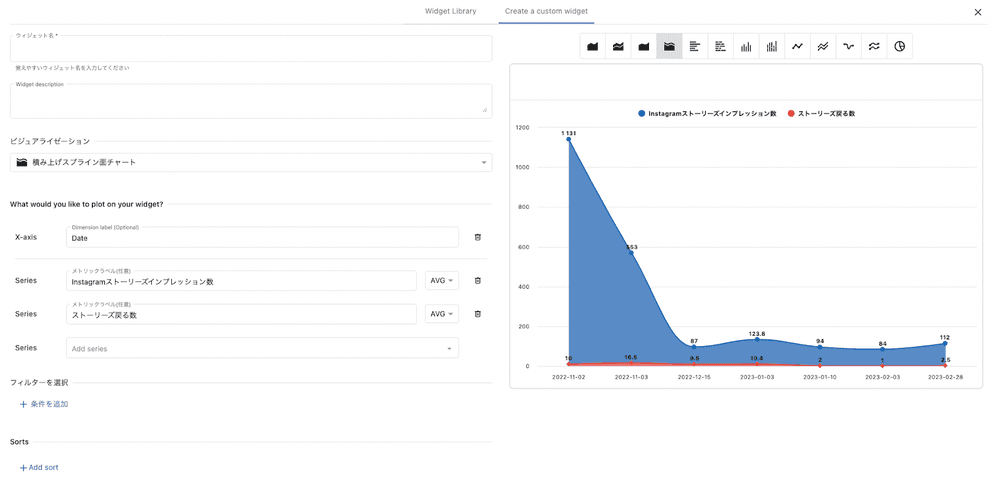1000x482 pixels.
Task: Click the highlighted stacked spline area icon
Action: [669, 46]
